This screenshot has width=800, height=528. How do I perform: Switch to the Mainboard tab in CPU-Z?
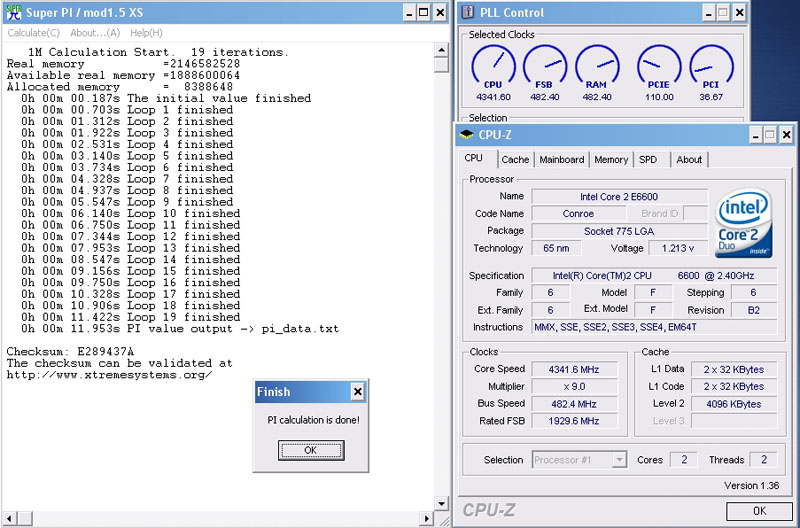[562, 160]
